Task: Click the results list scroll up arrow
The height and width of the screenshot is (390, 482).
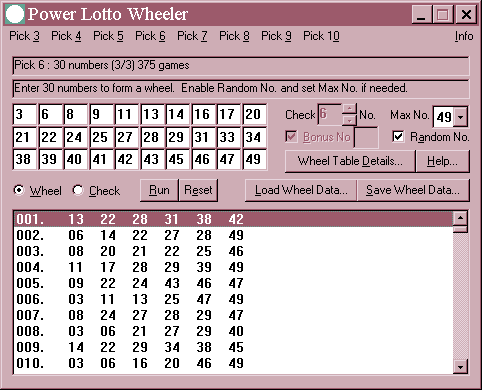Action: coord(461,218)
